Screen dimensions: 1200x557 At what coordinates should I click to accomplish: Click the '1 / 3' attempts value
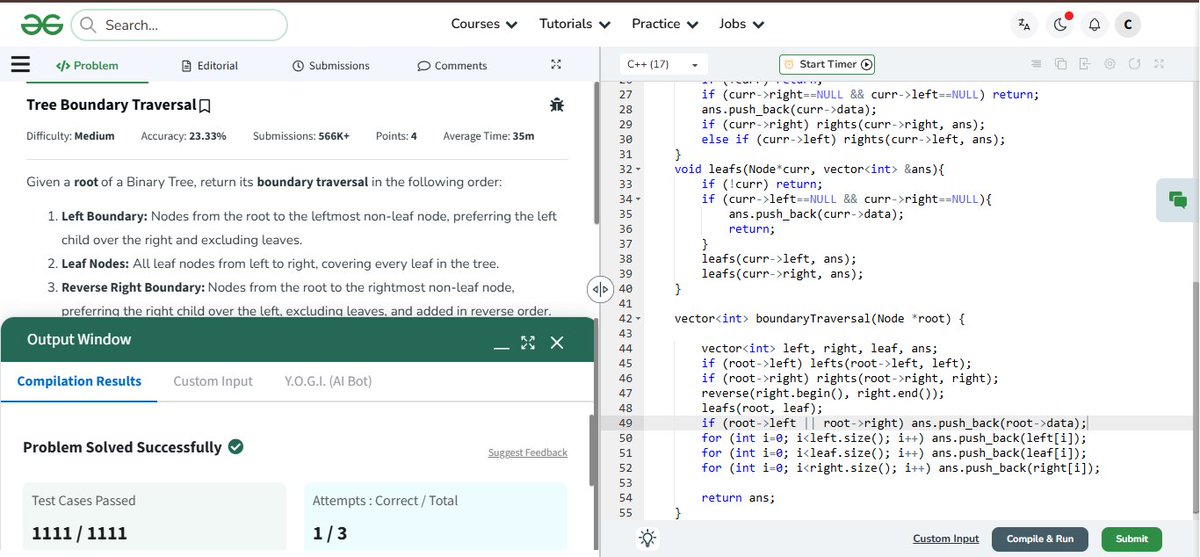[330, 533]
